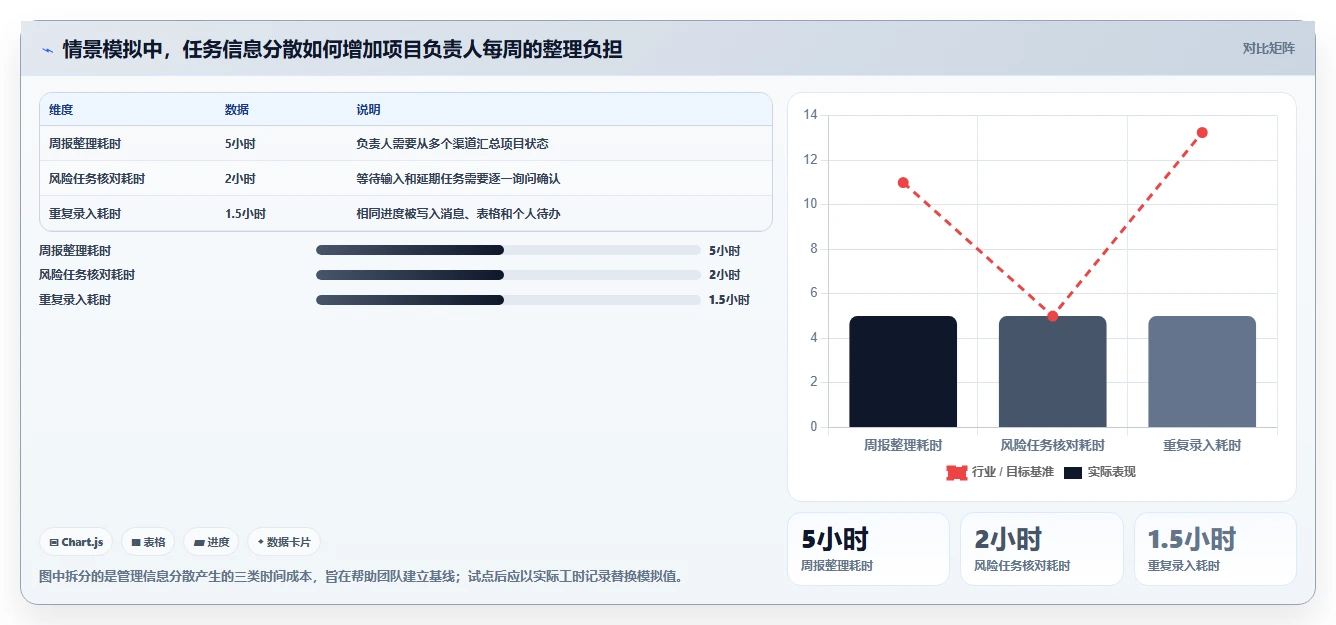Click table cell 周报整理耗时
Image resolution: width=1336 pixels, height=625 pixels.
[x=85, y=144]
